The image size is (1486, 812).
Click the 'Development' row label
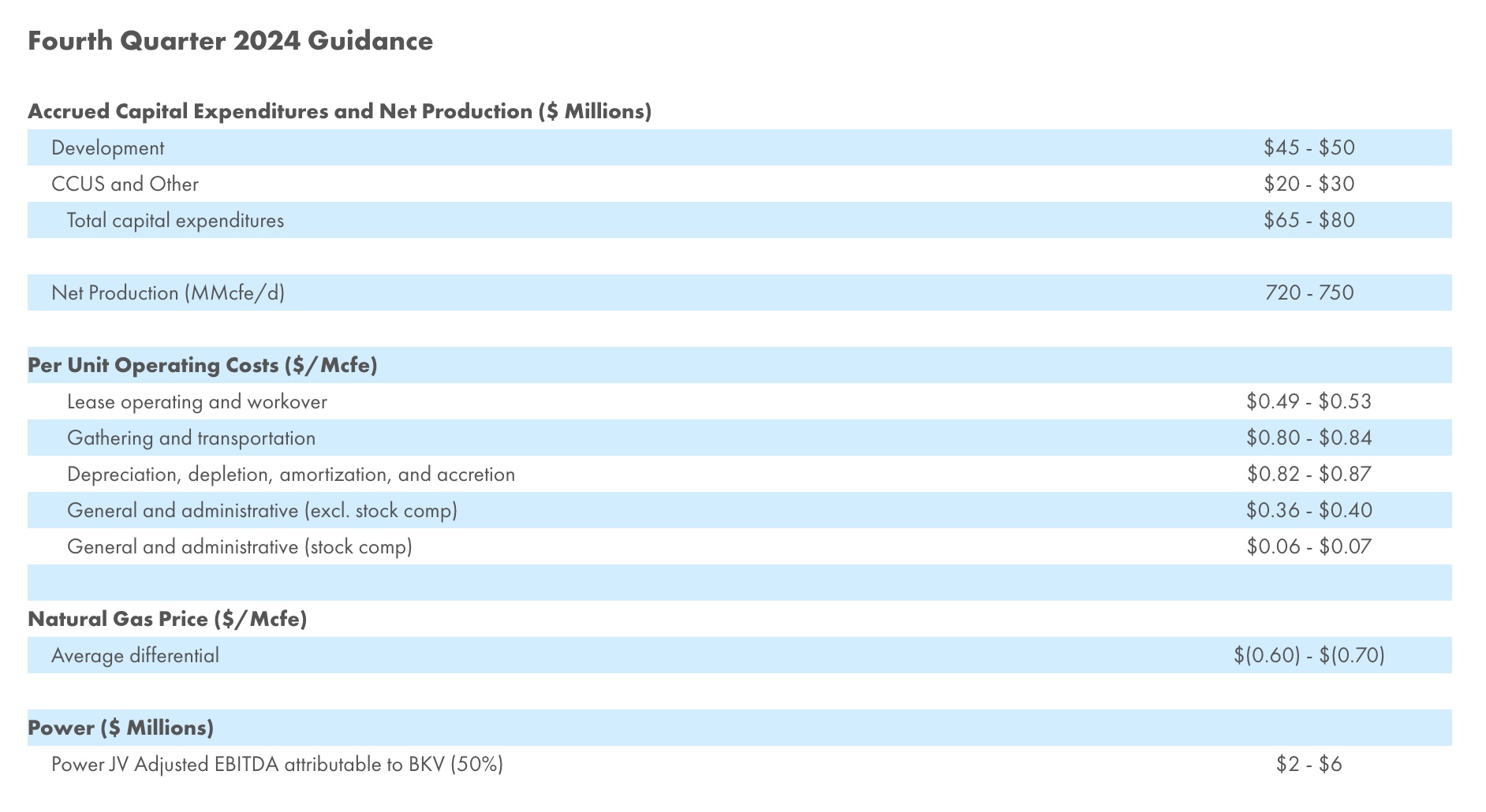coord(108,148)
